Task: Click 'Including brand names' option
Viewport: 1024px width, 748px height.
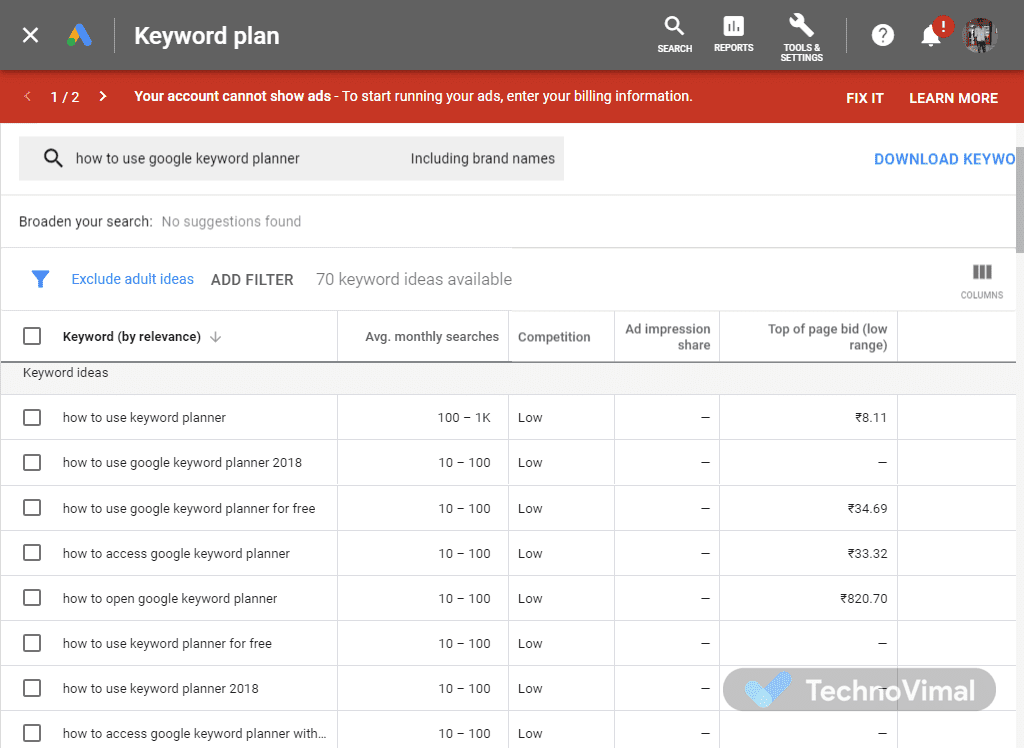Action: coord(483,158)
